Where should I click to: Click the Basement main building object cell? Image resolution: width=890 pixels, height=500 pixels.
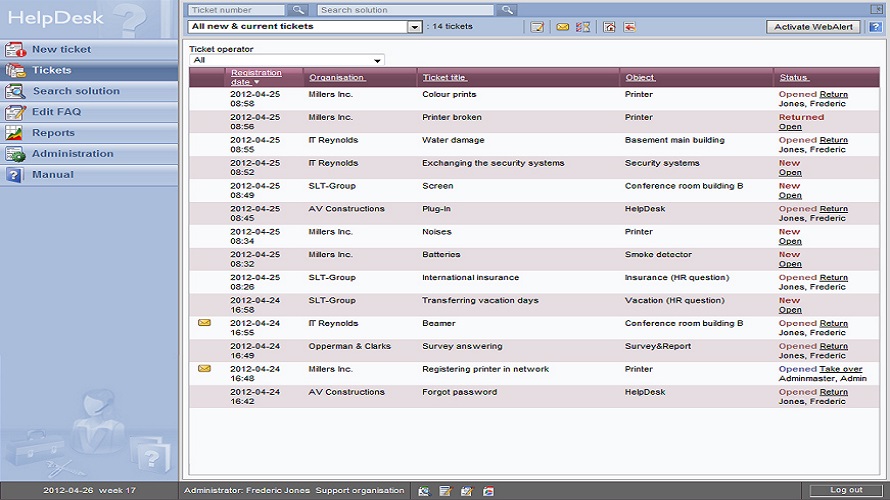coord(674,140)
